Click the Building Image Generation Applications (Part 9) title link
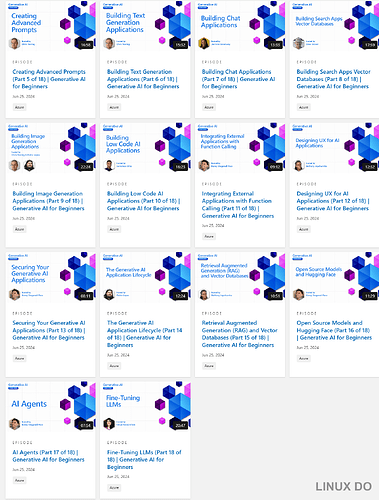The width and height of the screenshot is (379, 500). click(x=48, y=201)
